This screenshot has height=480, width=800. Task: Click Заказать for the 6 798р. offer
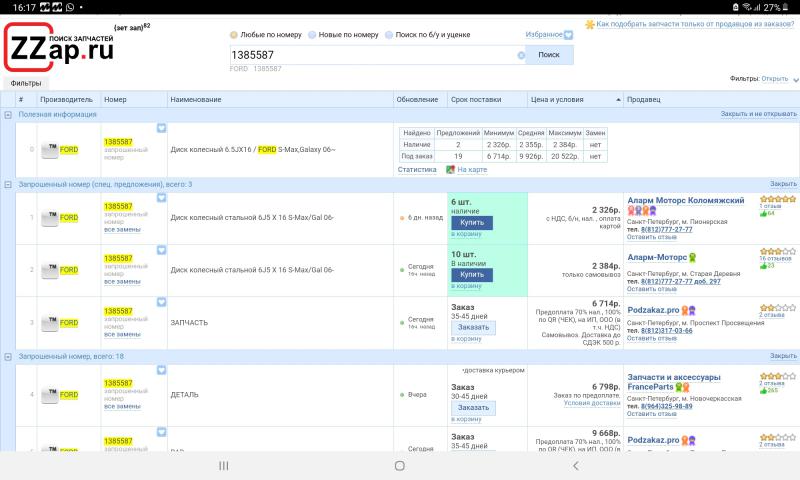pos(473,408)
